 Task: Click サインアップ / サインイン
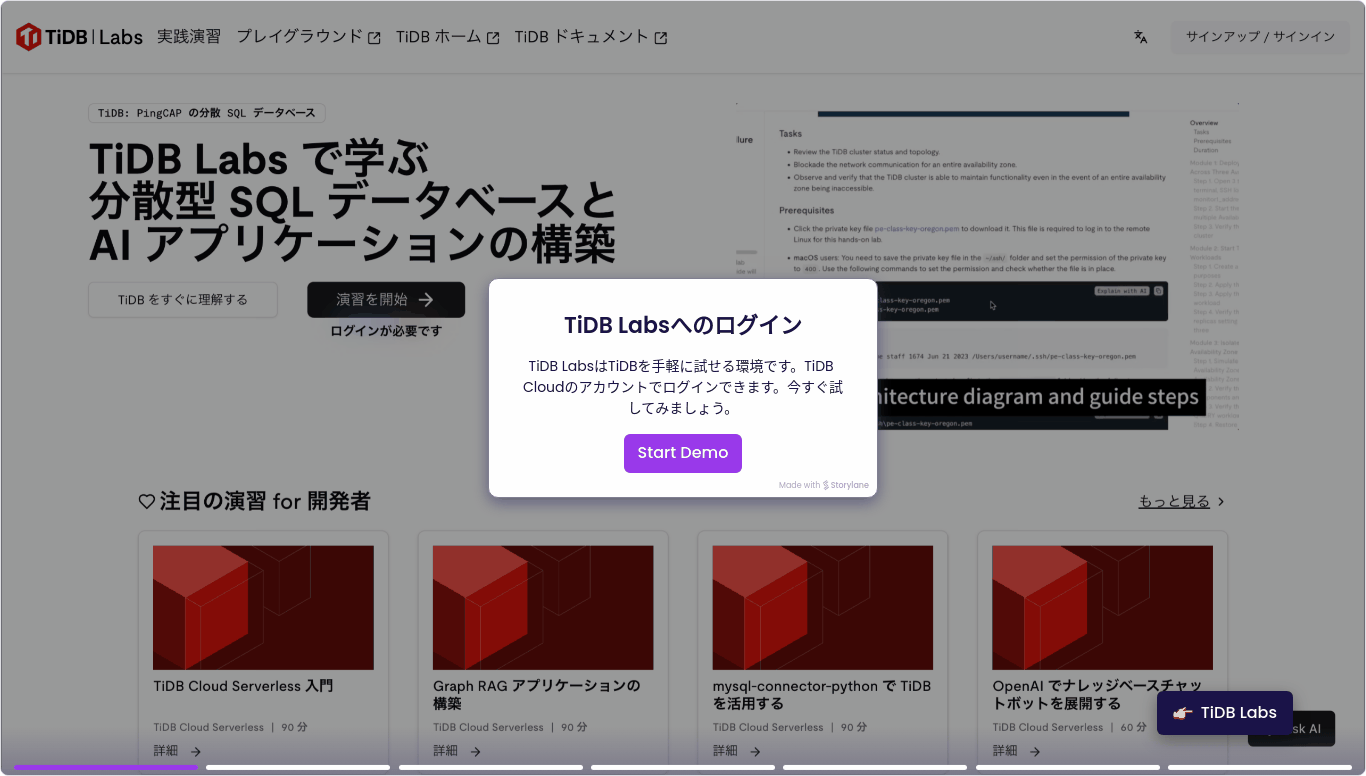pyautogui.click(x=1260, y=36)
